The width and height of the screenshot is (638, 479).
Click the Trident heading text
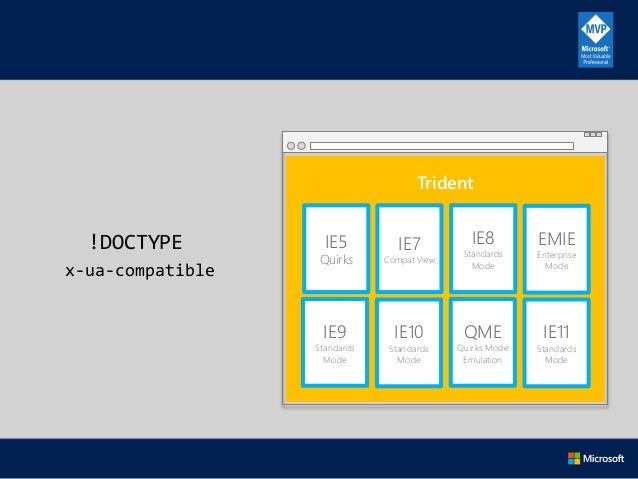[x=445, y=183]
